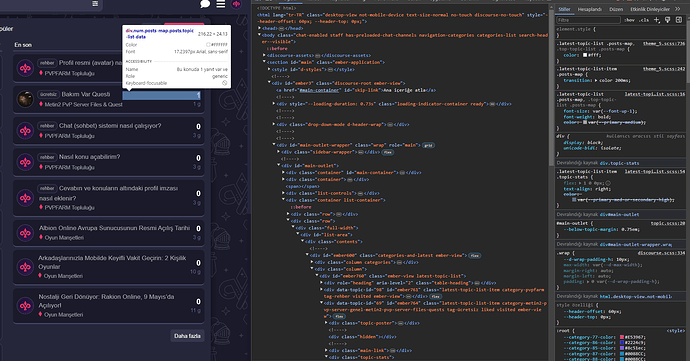This screenshot has height=361, width=690.
Task: Collapse section id="main" node
Action: (x=264, y=62)
